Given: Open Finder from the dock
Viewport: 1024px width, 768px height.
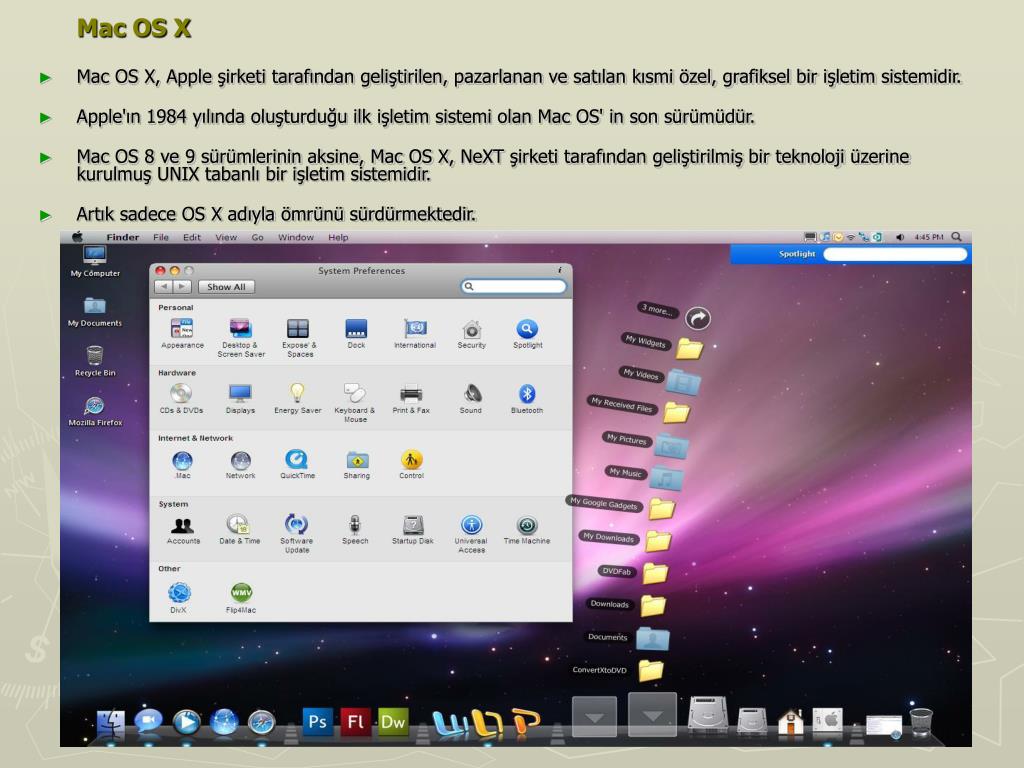Looking at the screenshot, I should tap(111, 724).
